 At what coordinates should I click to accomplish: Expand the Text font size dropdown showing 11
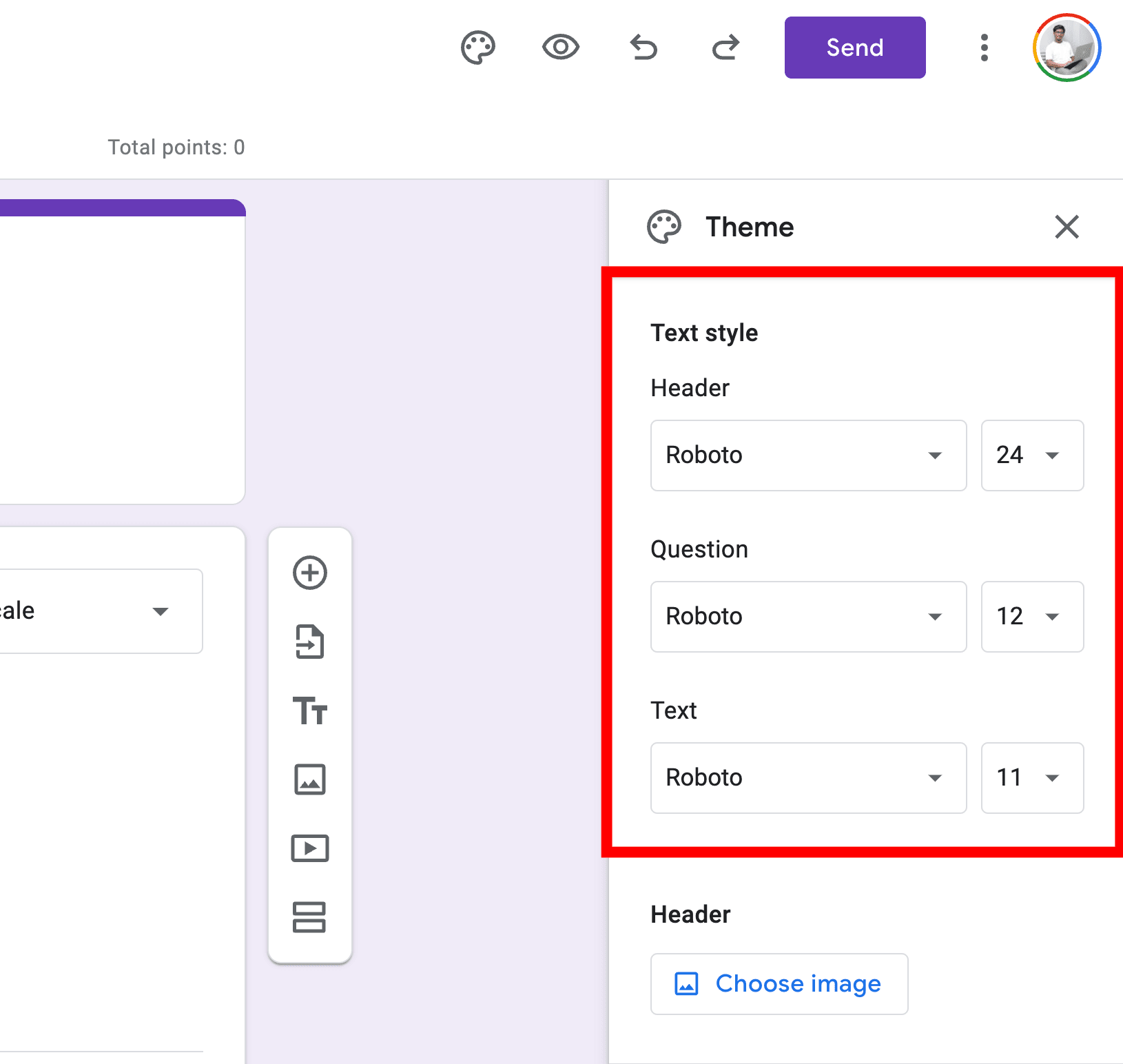pyautogui.click(x=1031, y=778)
